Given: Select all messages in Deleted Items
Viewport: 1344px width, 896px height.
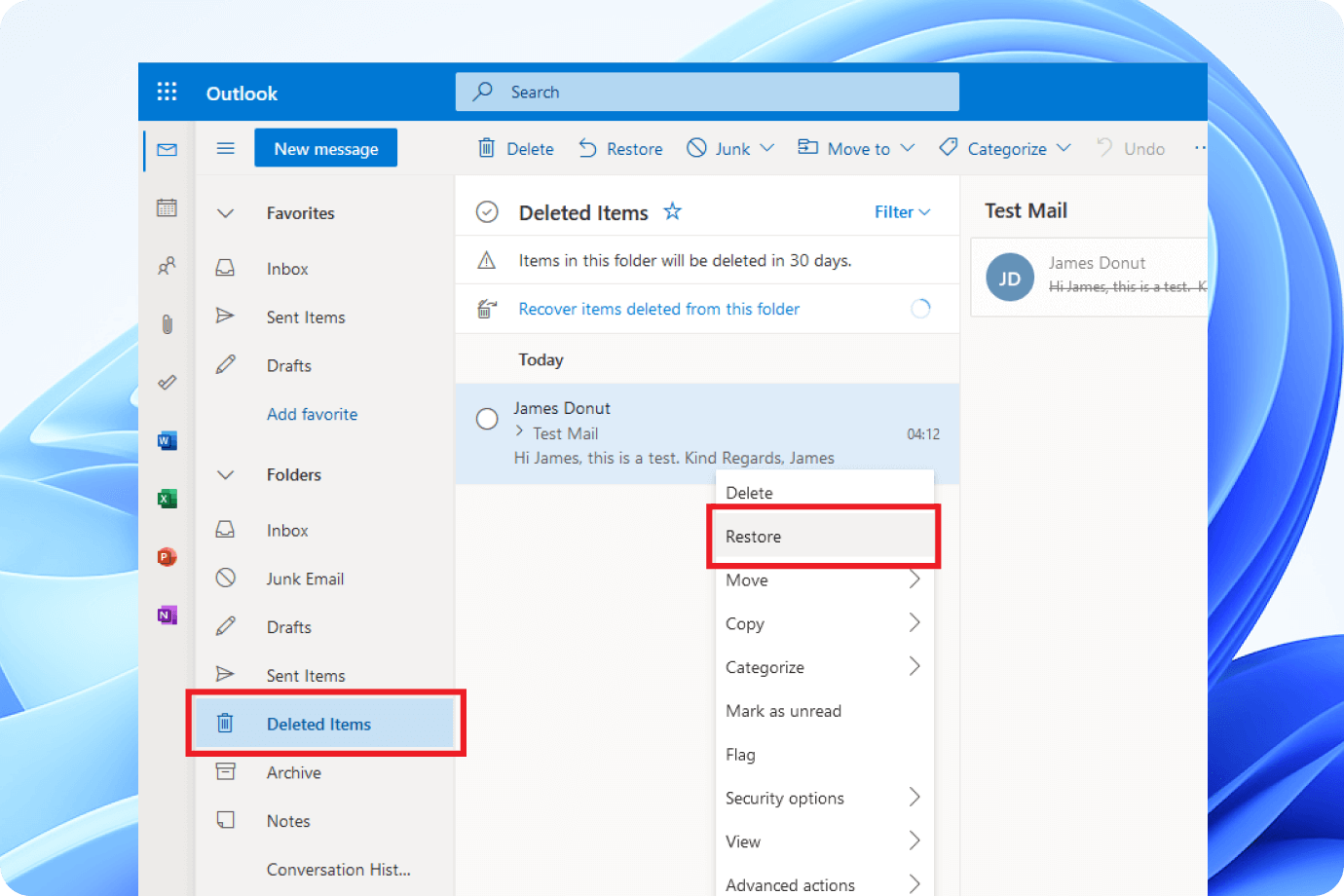Looking at the screenshot, I should coord(487,212).
